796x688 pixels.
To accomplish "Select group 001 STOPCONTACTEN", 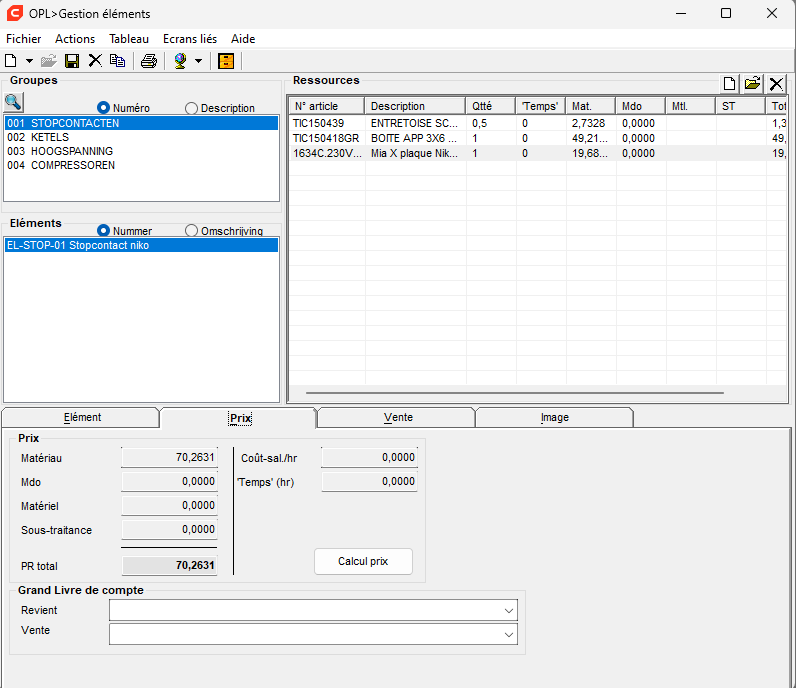I will [141, 123].
